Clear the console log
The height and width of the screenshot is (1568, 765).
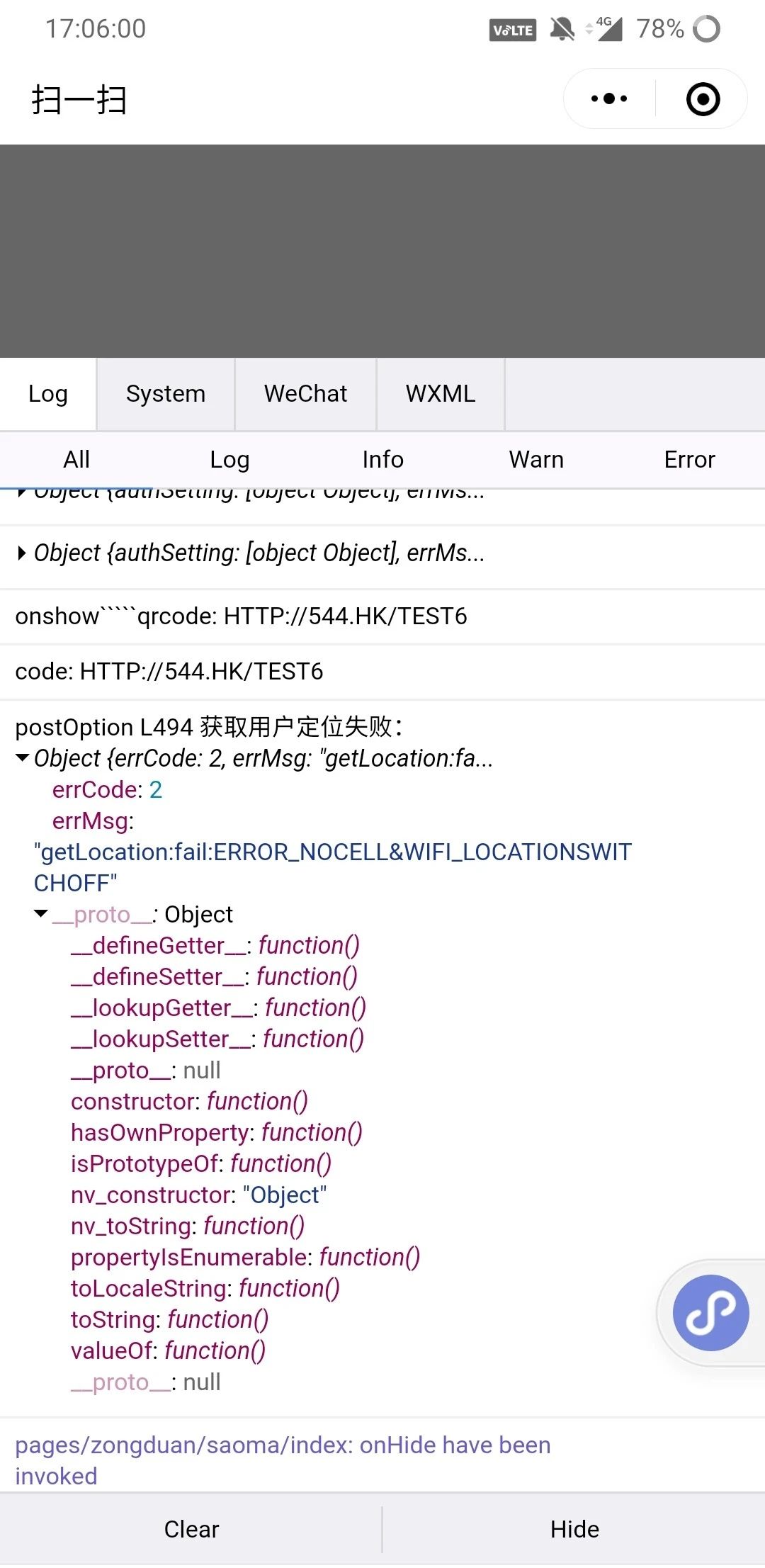tap(191, 1530)
